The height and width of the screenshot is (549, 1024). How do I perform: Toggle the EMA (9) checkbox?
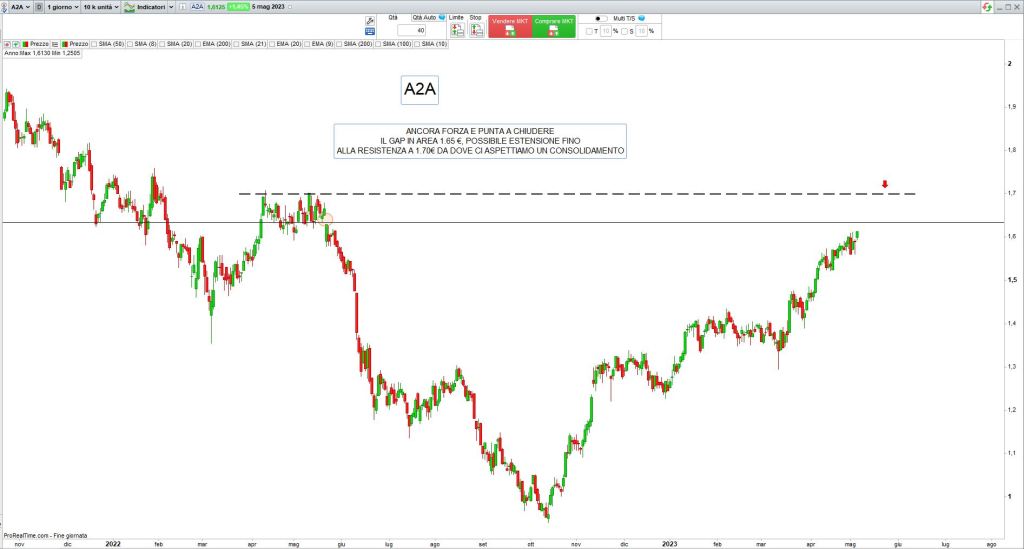pos(307,44)
